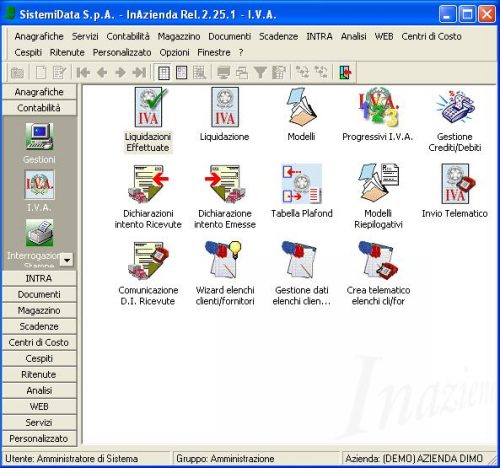This screenshot has height=468, width=500.
Task: Click the previous record toolbar arrow
Action: [102, 72]
